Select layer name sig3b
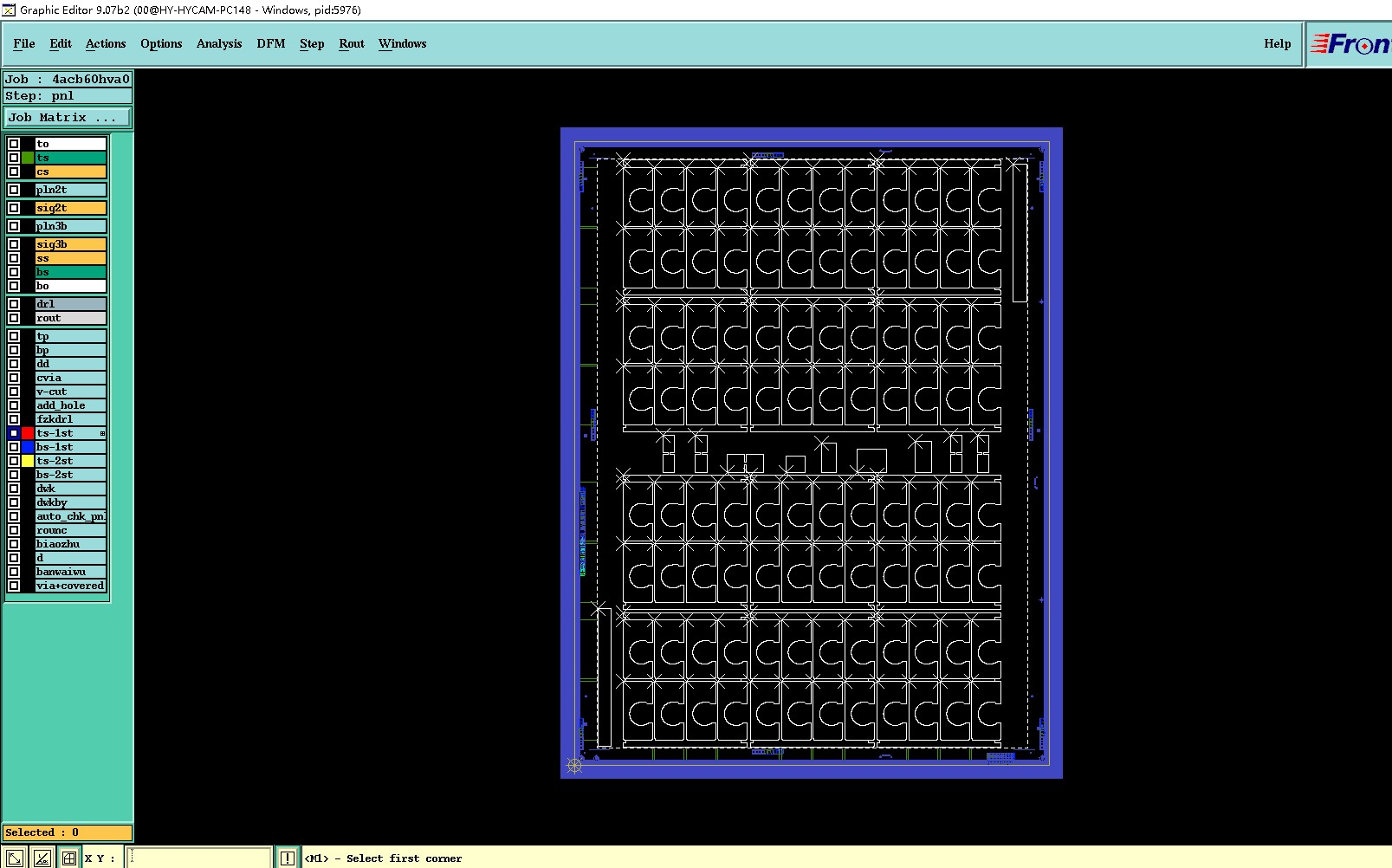The width and height of the screenshot is (1392, 868). pyautogui.click(x=71, y=244)
